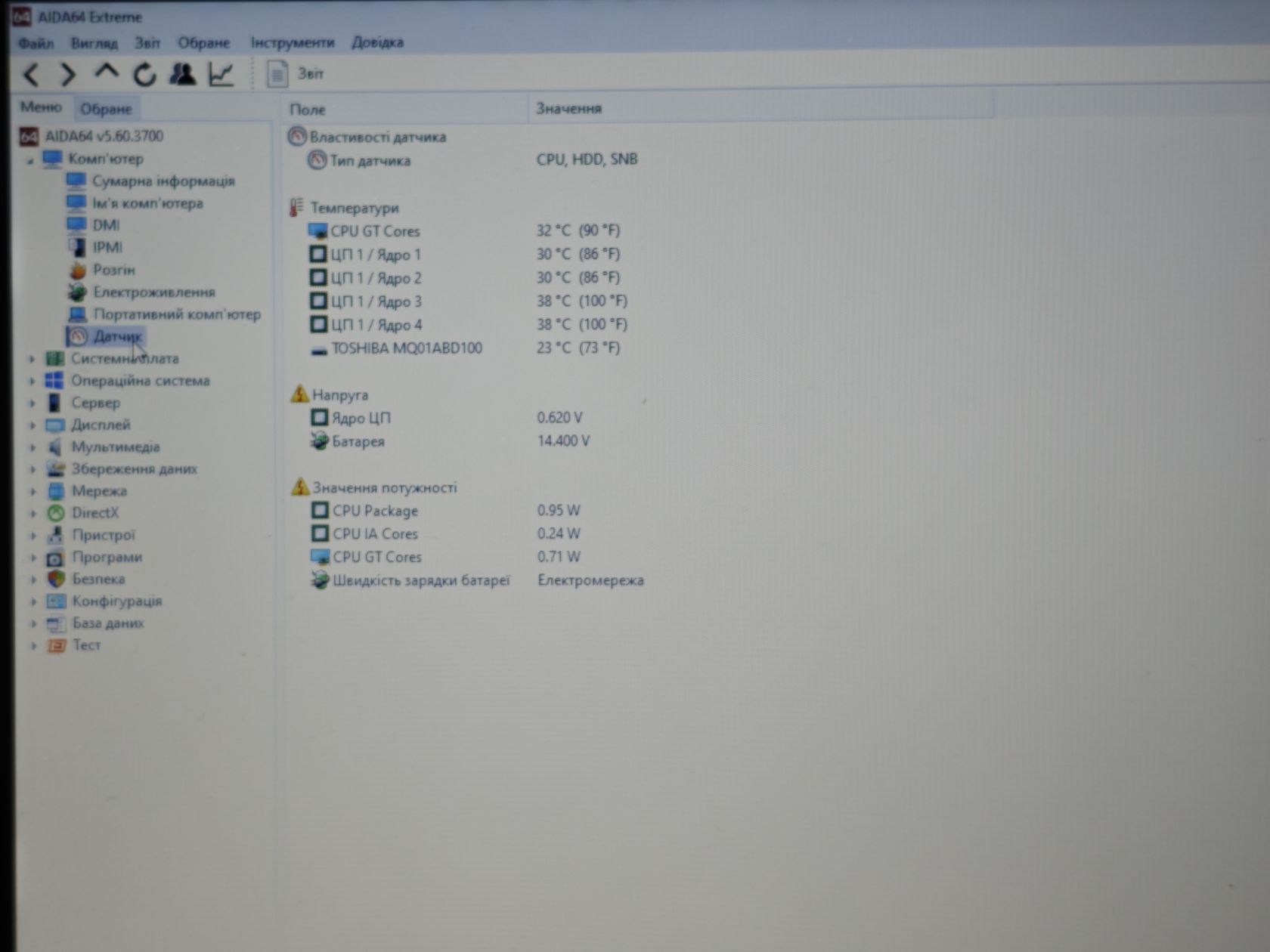Expand the Дисплей tree node
The image size is (1270, 952).
(x=33, y=425)
